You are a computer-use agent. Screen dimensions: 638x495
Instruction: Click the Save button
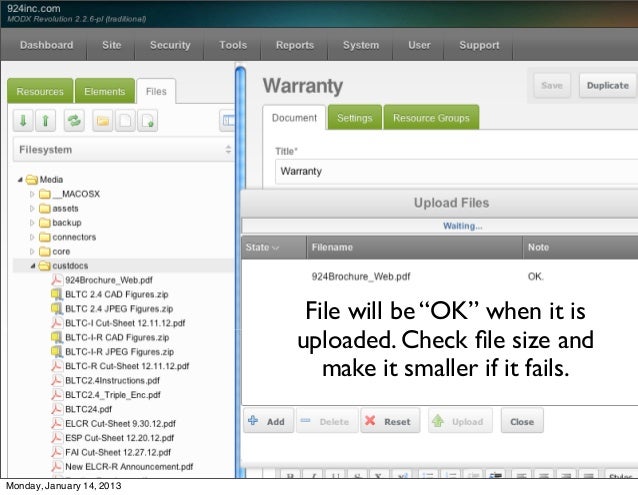click(x=552, y=85)
